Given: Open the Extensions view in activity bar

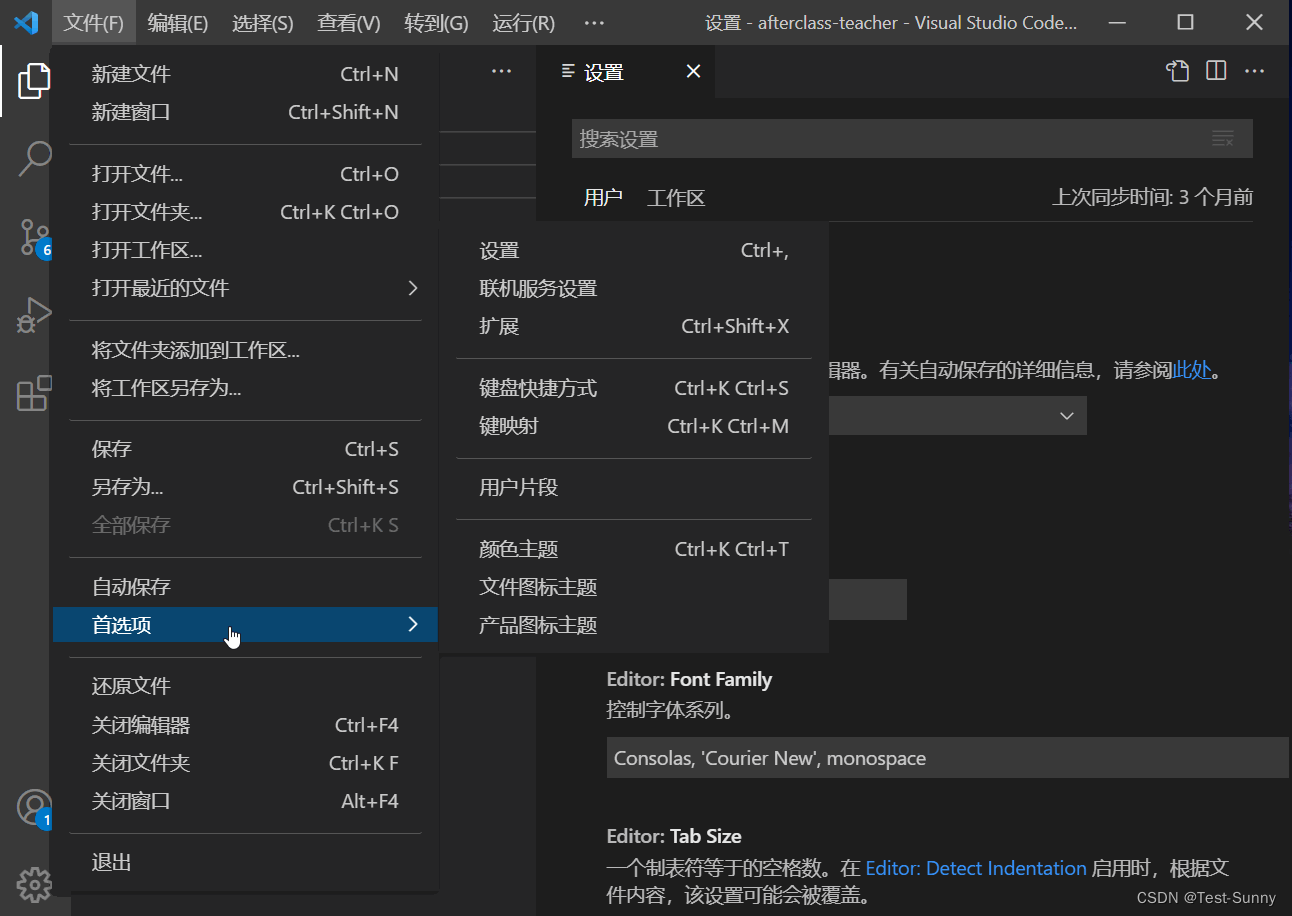Looking at the screenshot, I should (35, 393).
